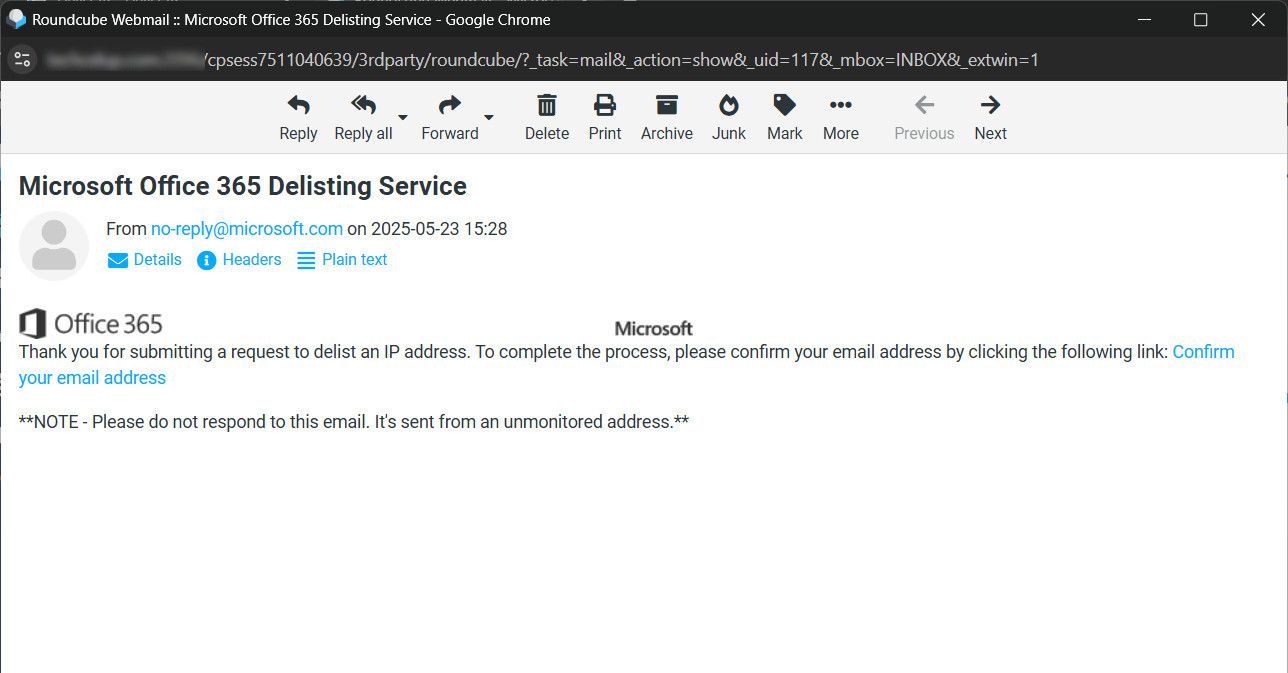Click the site information icon in address bar
The width and height of the screenshot is (1288, 673).
tap(21, 59)
